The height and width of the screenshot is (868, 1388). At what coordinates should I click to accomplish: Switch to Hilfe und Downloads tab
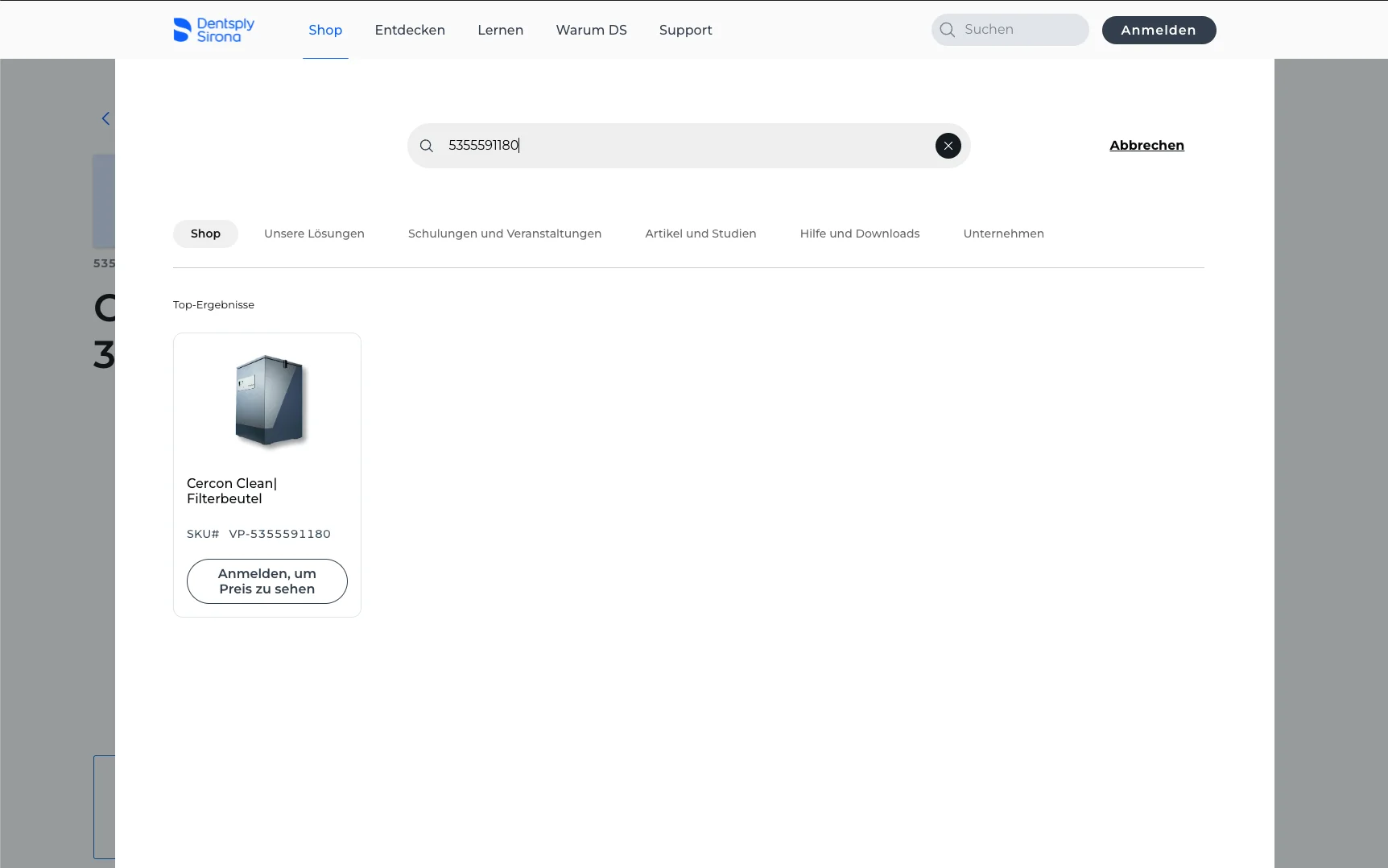(x=860, y=234)
